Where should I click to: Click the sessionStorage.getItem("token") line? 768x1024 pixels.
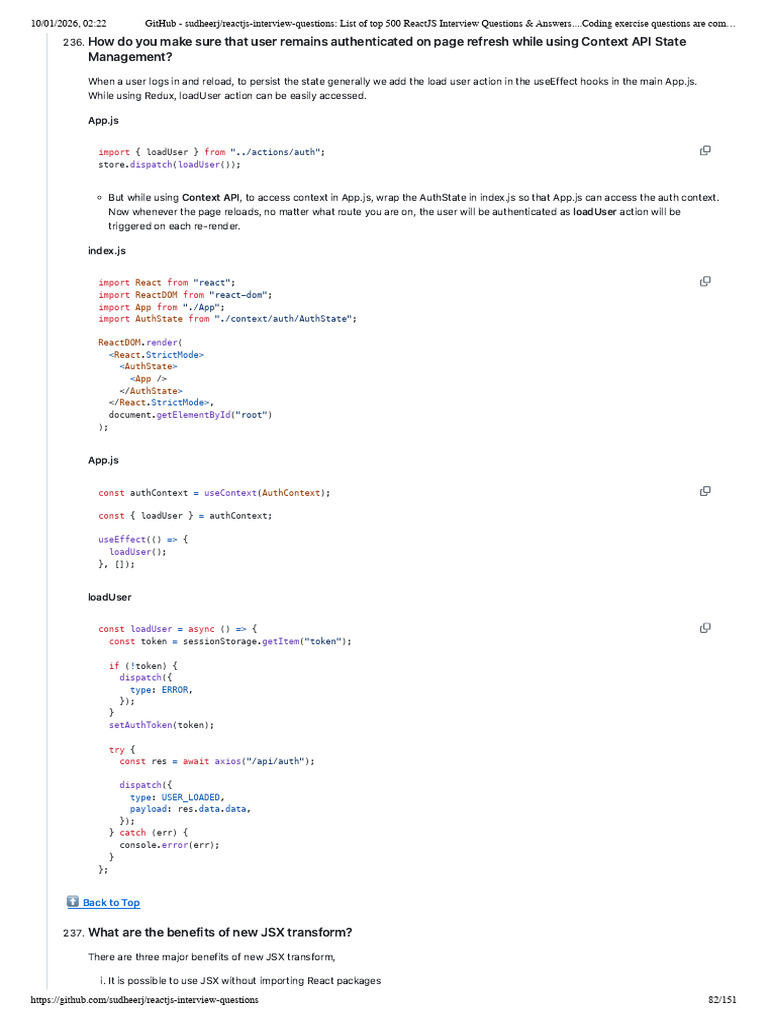[x=230, y=641]
